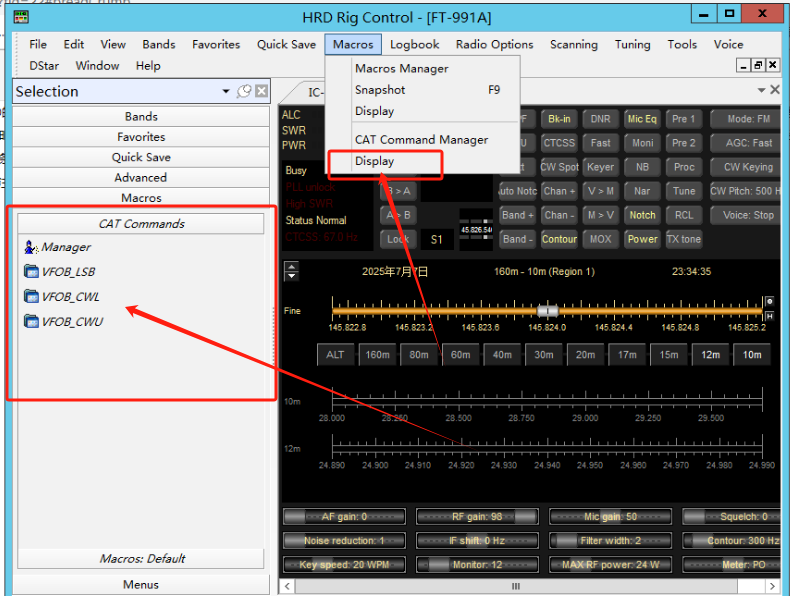The height and width of the screenshot is (596, 790).
Task: Open the Logbook menu
Action: coord(415,44)
